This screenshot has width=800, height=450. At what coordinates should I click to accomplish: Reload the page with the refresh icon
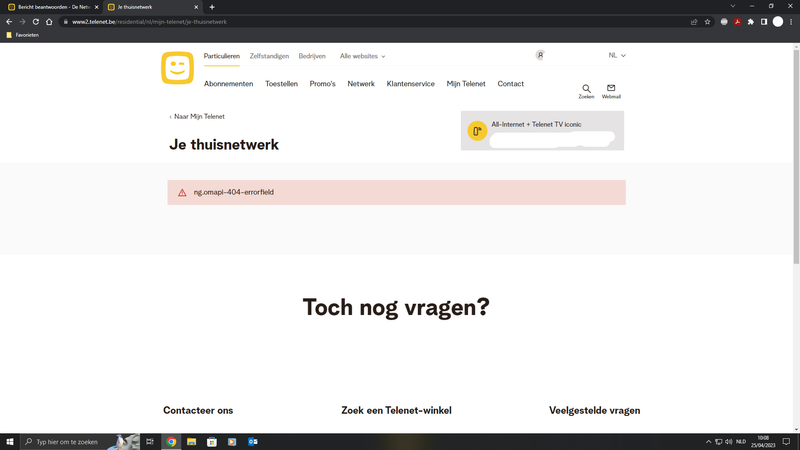[x=36, y=21]
